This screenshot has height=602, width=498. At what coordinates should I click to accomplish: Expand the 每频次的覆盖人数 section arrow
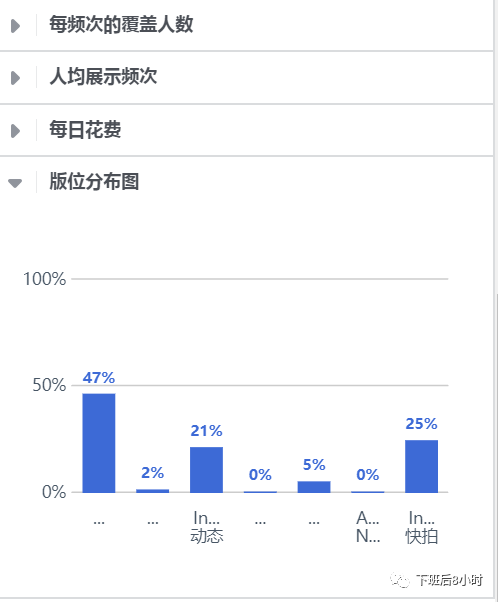[x=15, y=26]
